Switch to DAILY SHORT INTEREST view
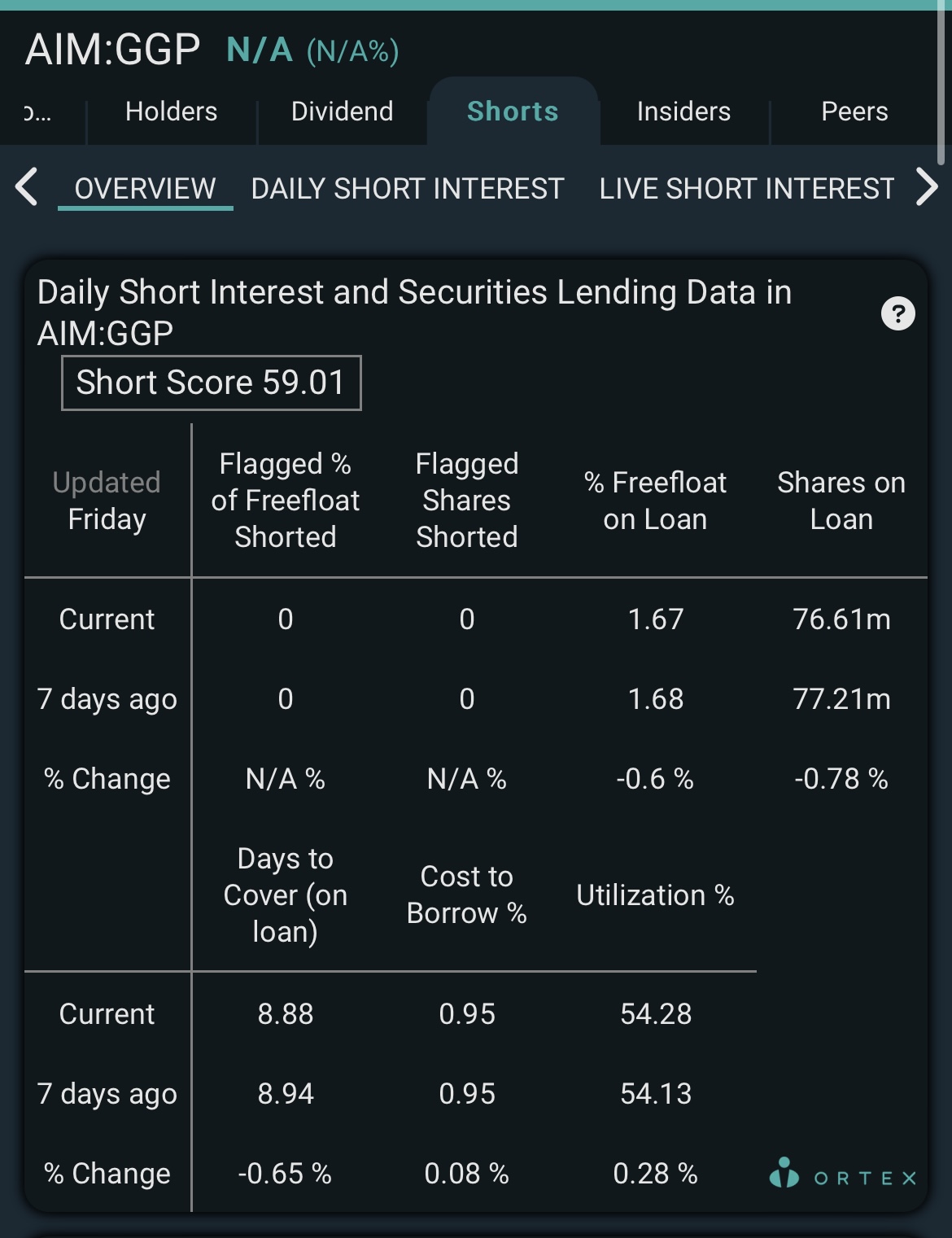 pyautogui.click(x=408, y=189)
